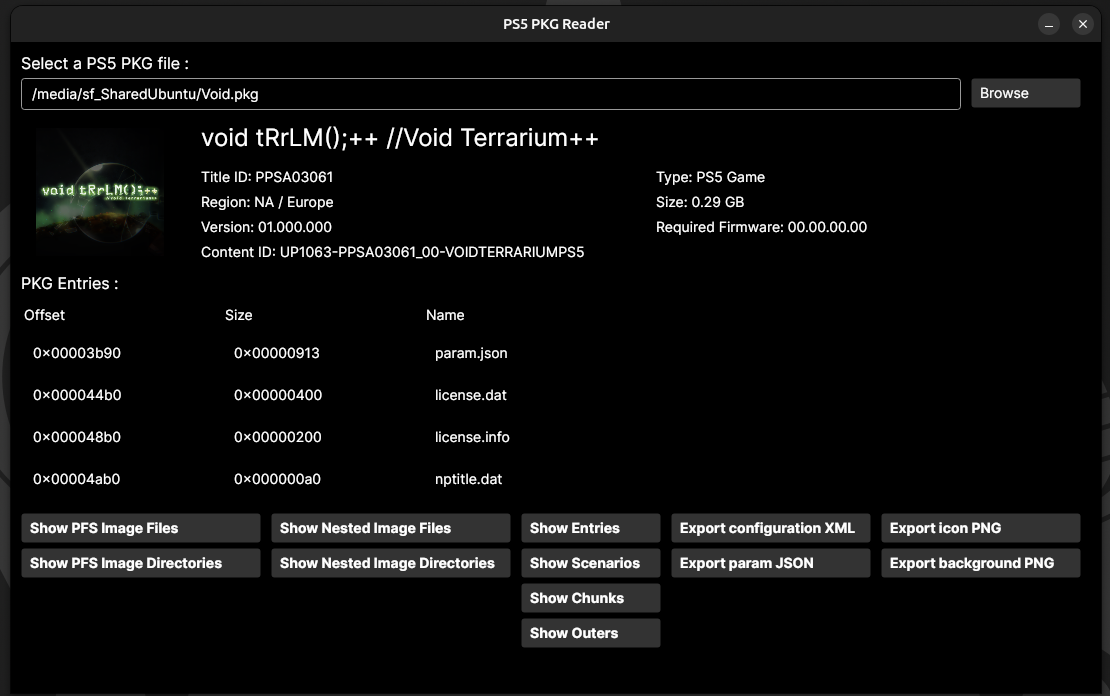
Task: Click the Show Entries button
Action: pos(590,528)
